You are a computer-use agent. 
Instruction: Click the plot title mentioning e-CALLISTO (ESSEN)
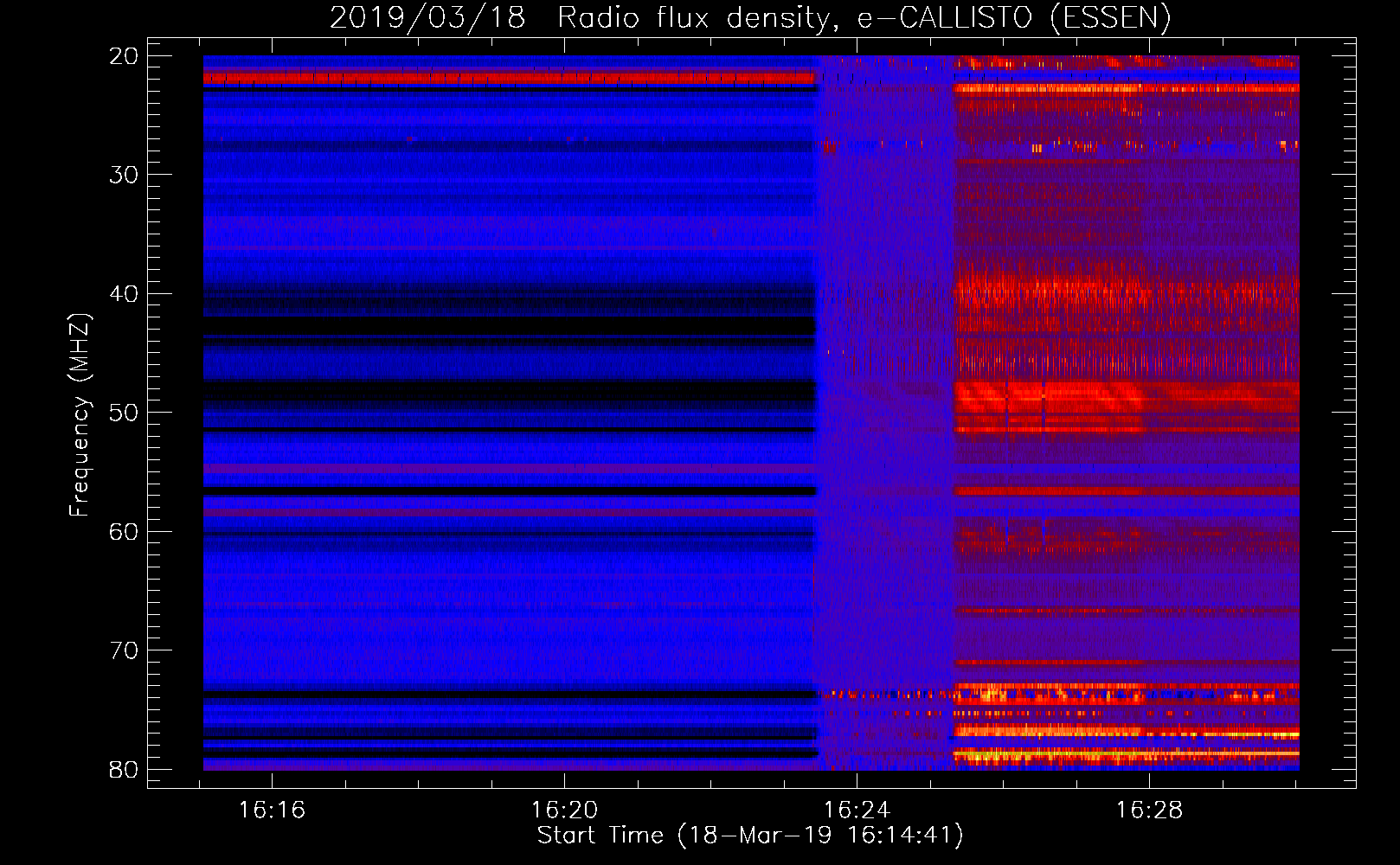click(749, 18)
